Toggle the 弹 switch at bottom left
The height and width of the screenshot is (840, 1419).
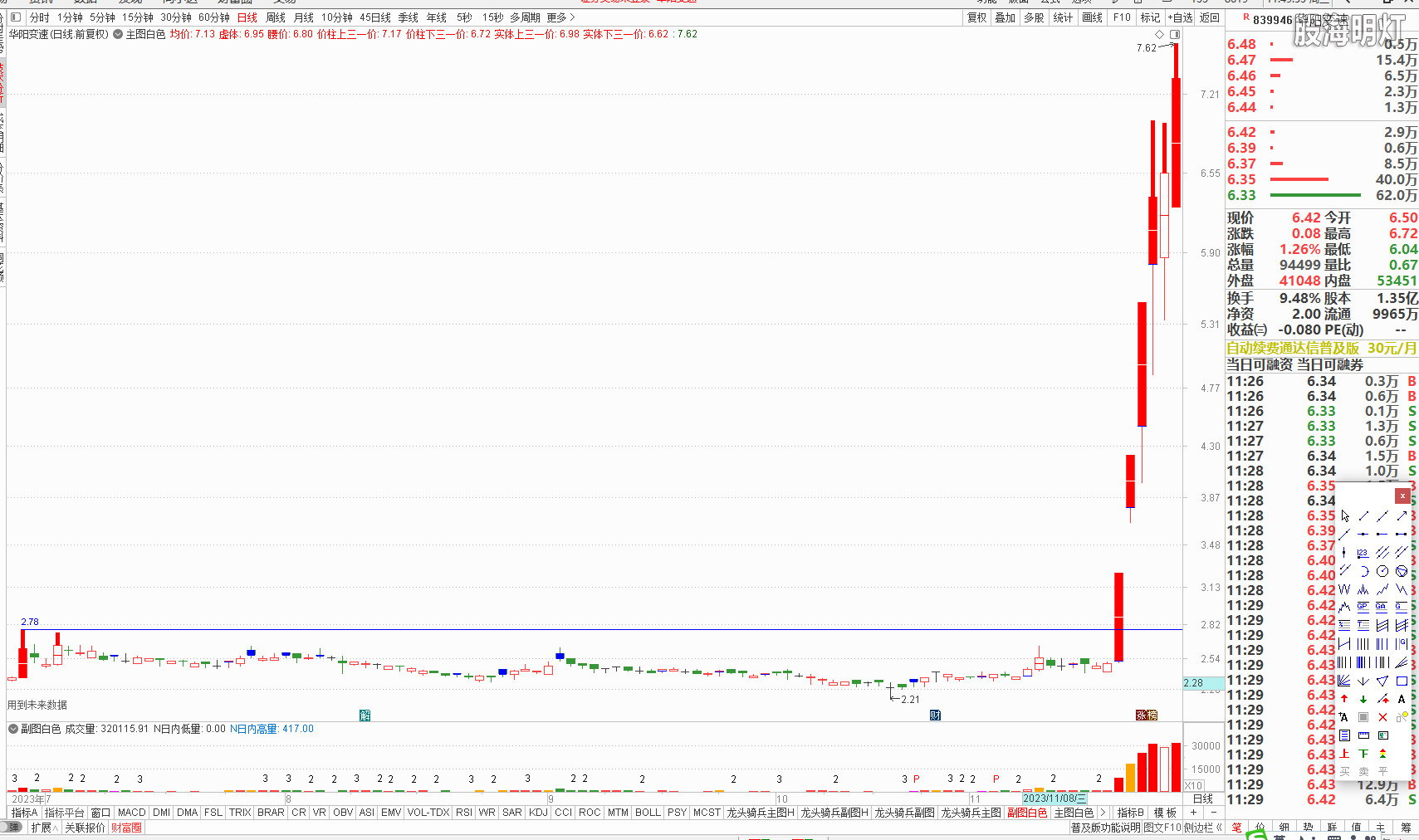point(12,828)
